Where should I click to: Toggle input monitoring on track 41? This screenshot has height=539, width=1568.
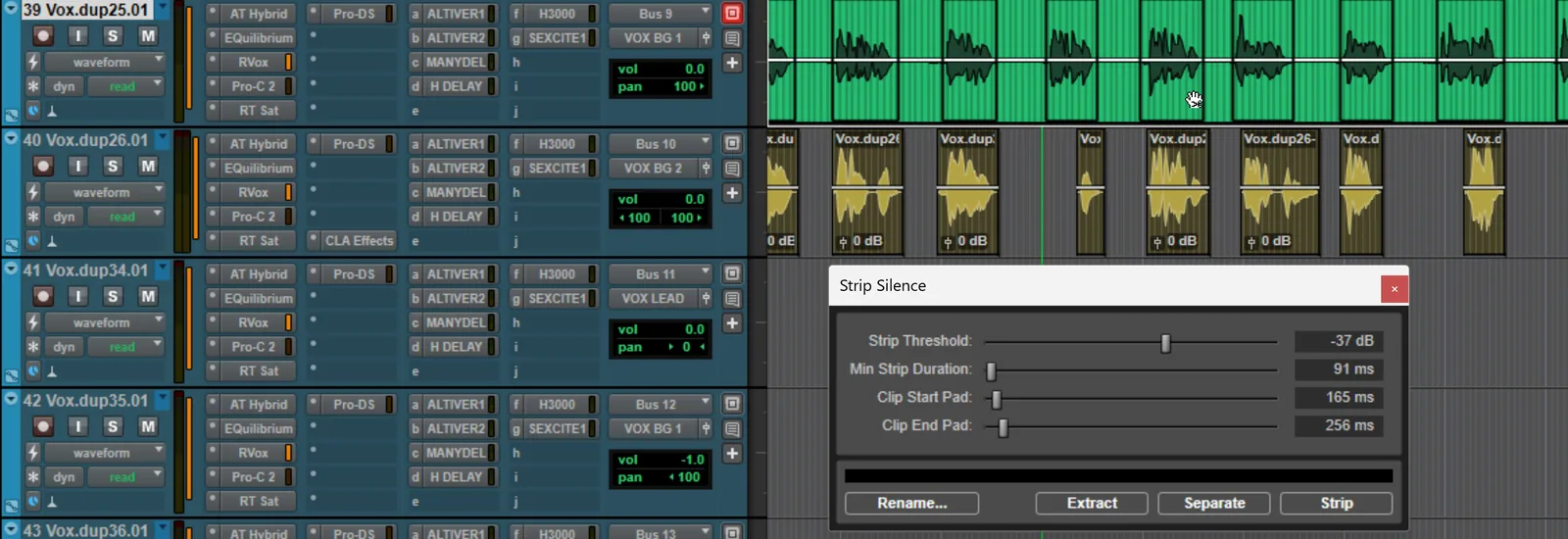[77, 296]
